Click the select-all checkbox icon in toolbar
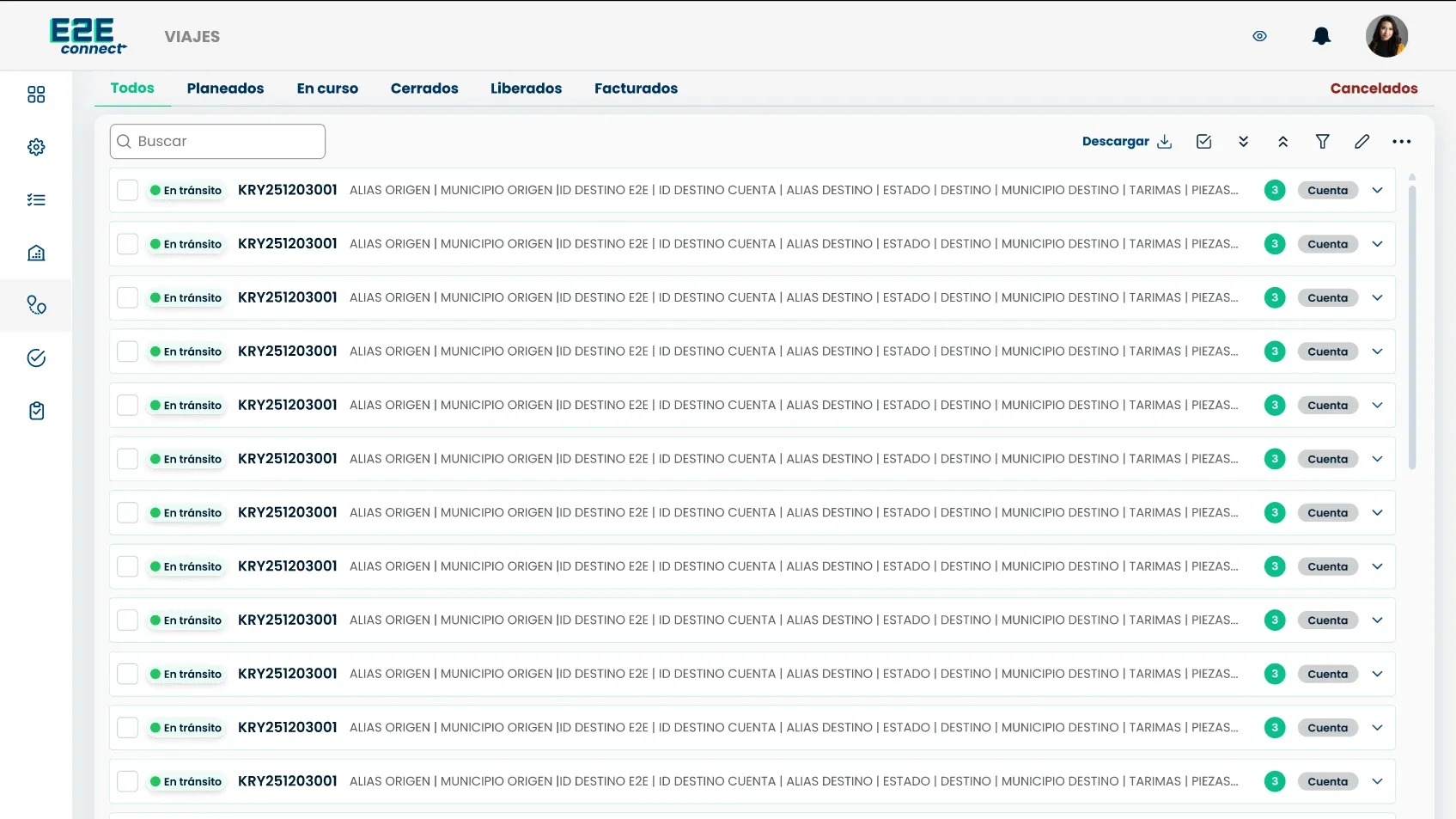Screen dimensions: 1456x819 [1204, 141]
